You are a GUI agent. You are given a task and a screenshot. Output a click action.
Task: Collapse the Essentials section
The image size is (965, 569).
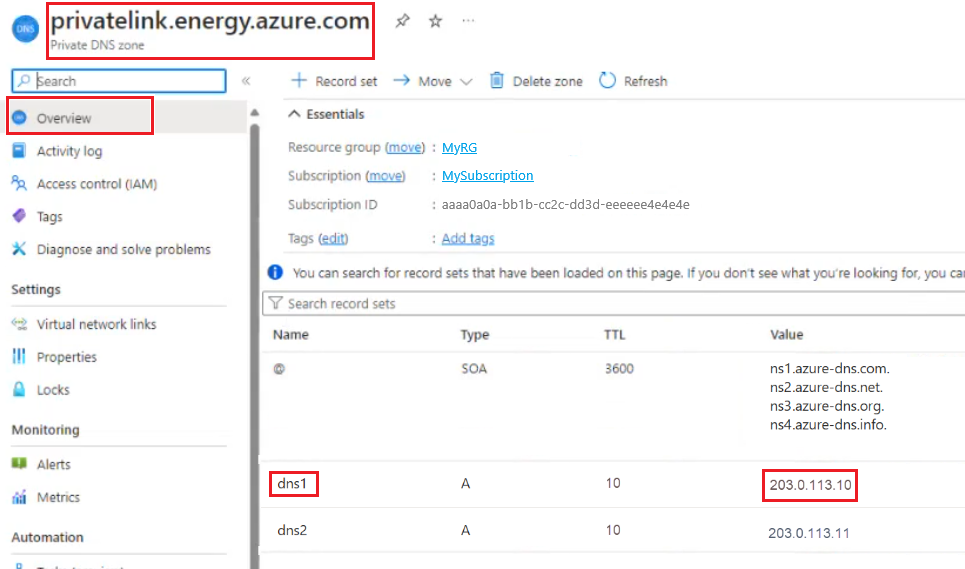coord(296,114)
